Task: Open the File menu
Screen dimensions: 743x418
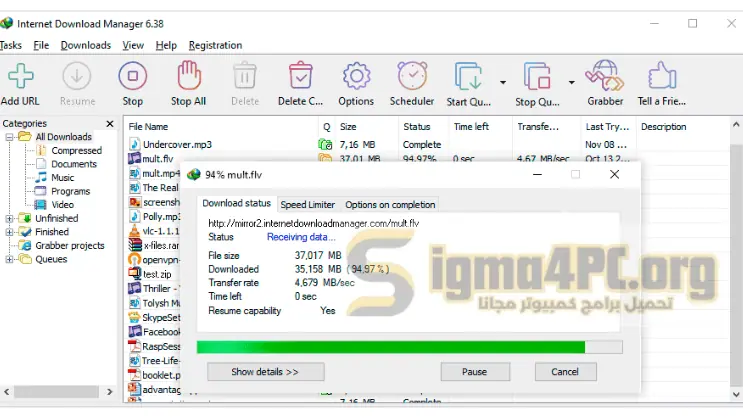Action: pyautogui.click(x=41, y=45)
